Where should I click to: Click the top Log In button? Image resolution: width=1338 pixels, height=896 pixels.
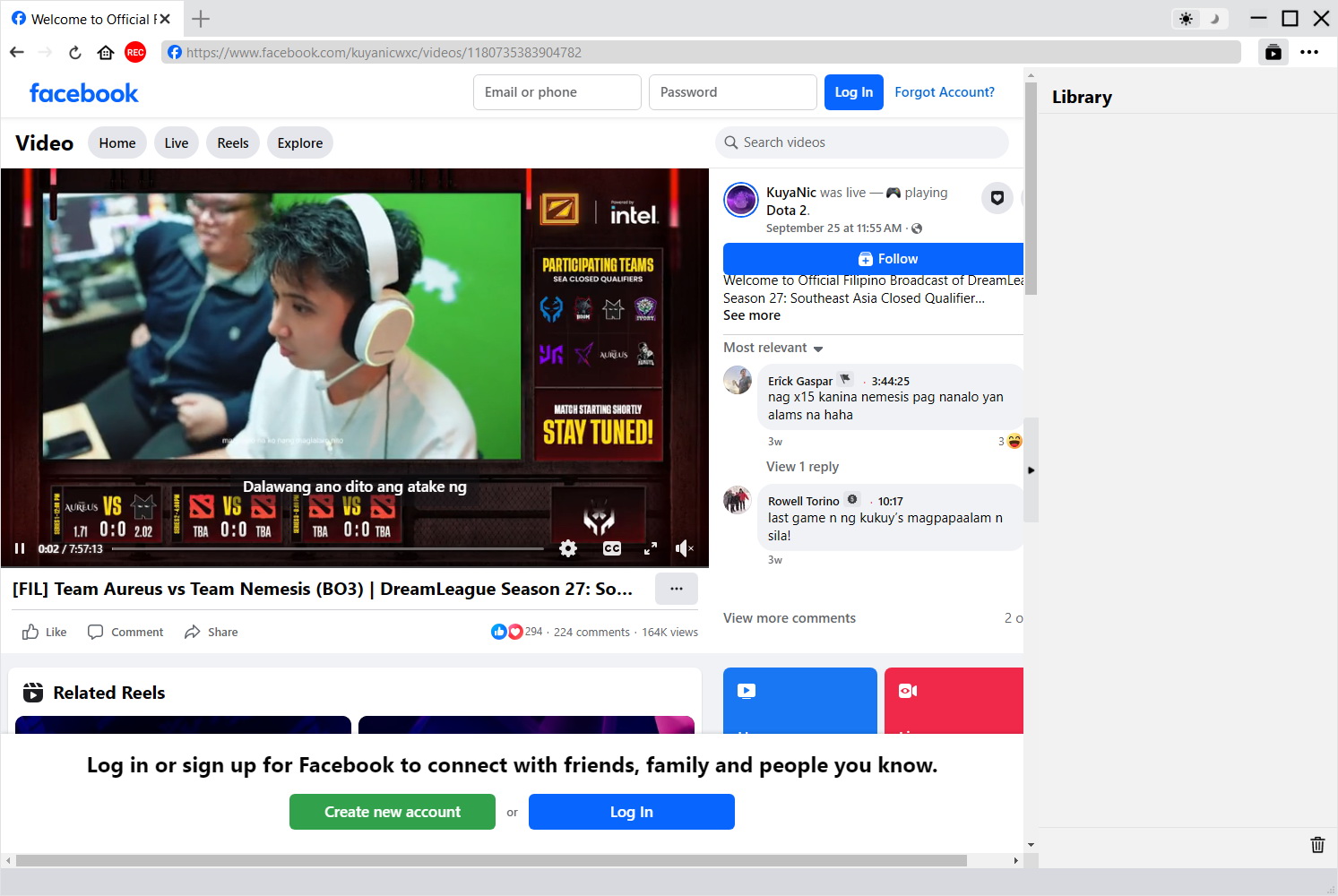854,92
